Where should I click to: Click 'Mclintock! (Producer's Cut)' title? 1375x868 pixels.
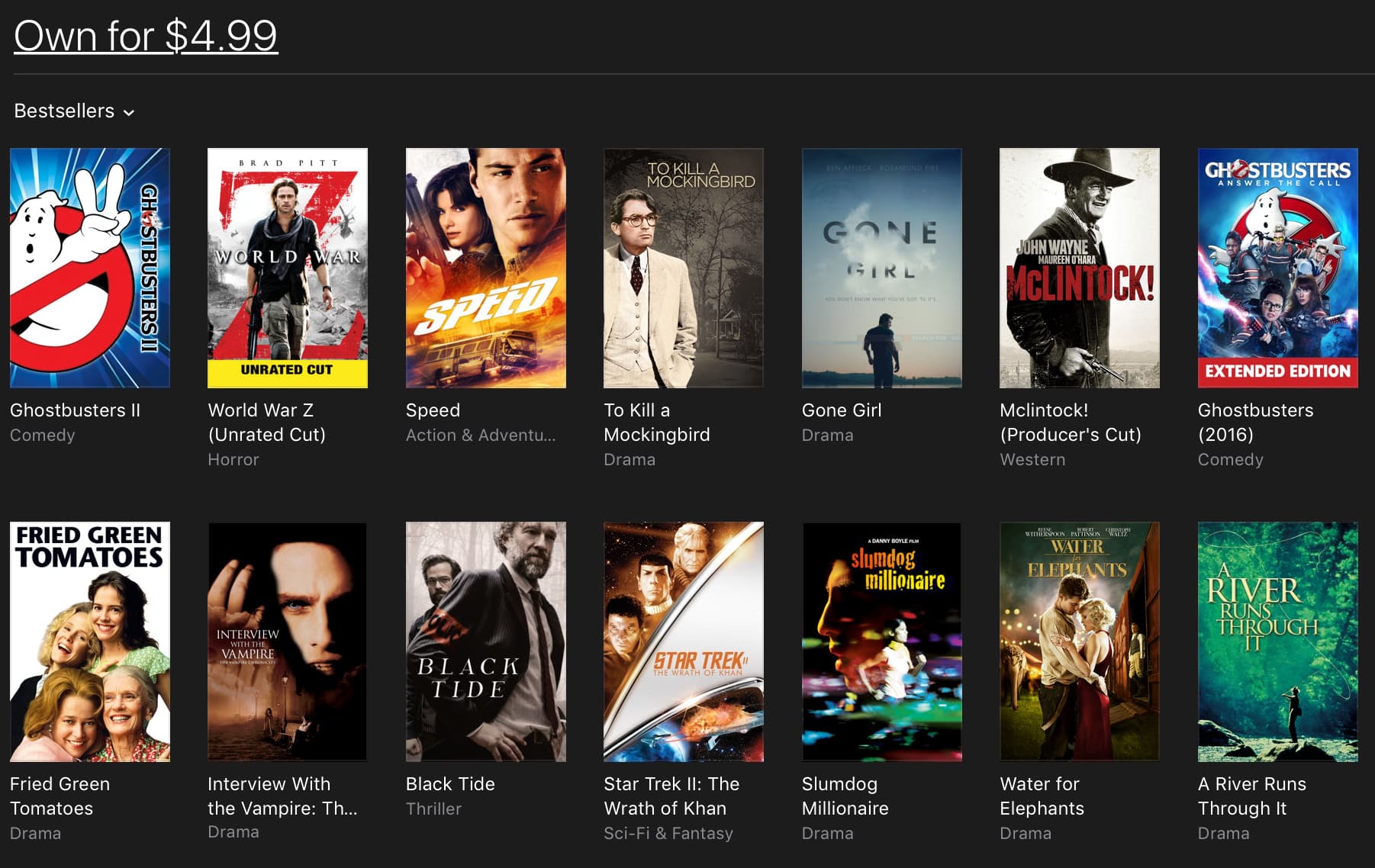coord(1071,423)
